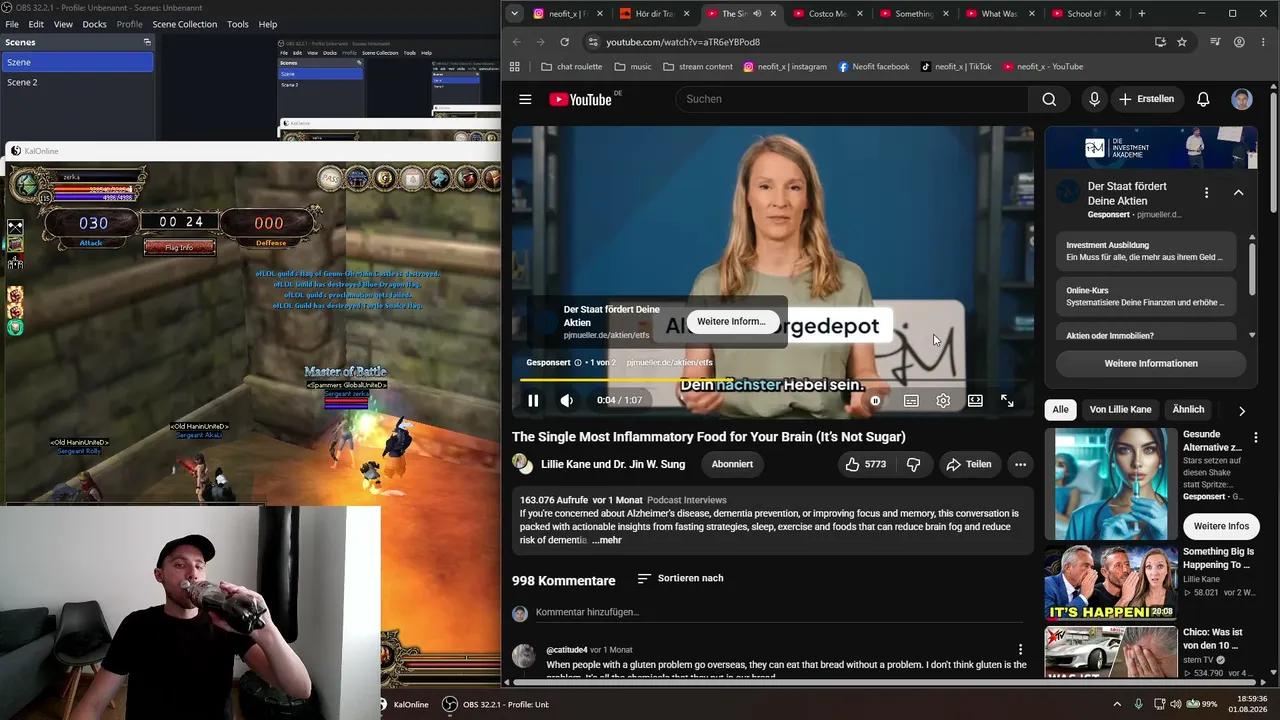The width and height of the screenshot is (1280, 720).
Task: Switch the video to theater mode
Action: (975, 400)
